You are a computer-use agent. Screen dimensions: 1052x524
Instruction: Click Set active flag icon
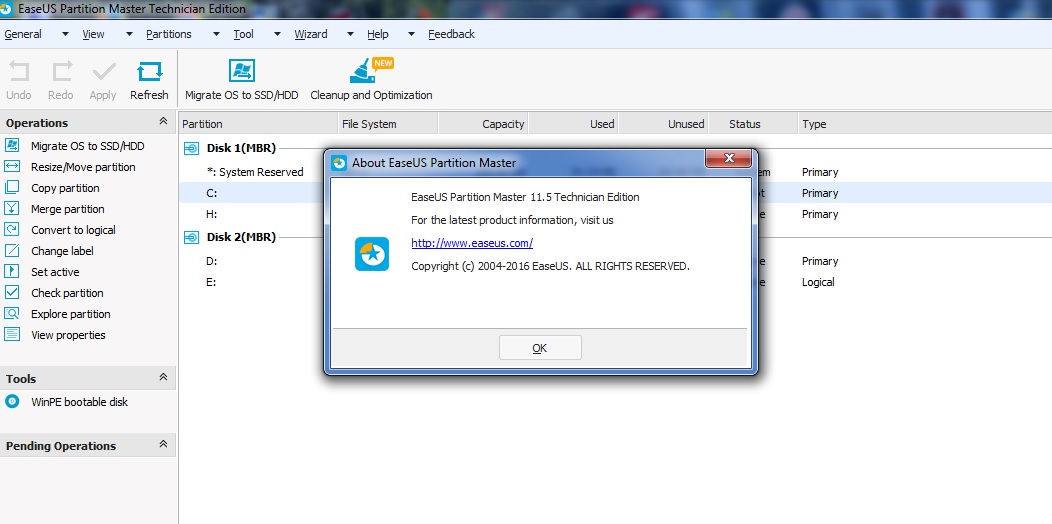click(12, 272)
